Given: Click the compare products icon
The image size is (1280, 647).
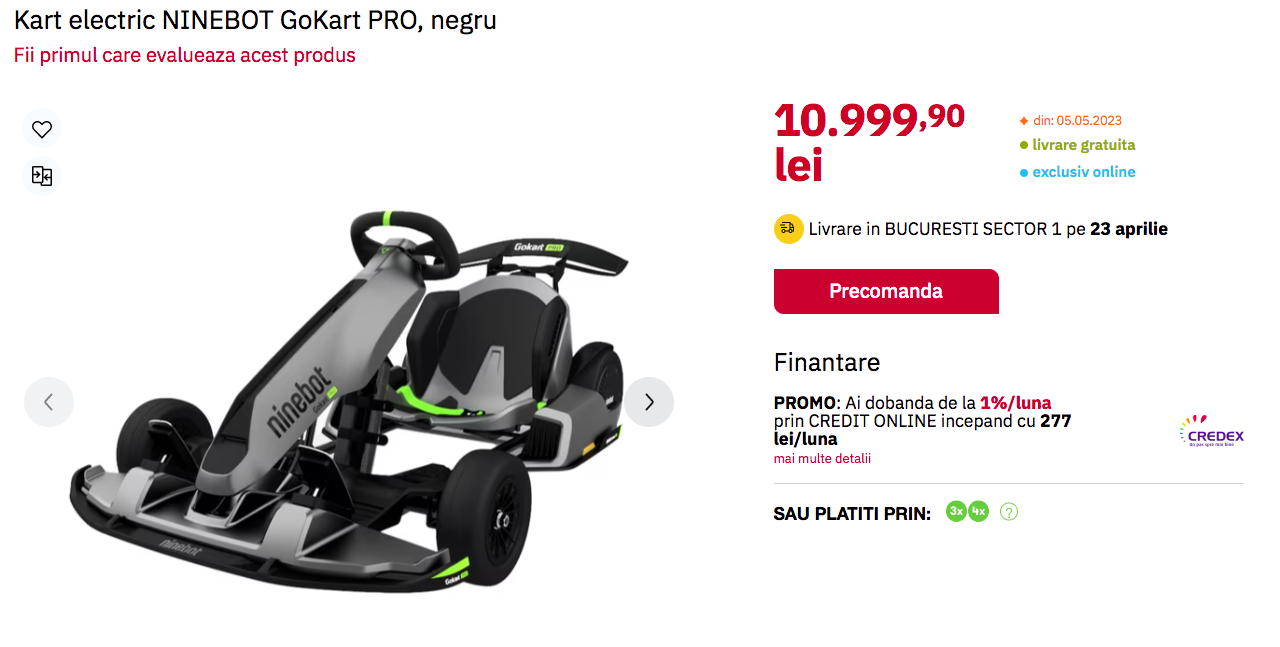Looking at the screenshot, I should coord(42,177).
